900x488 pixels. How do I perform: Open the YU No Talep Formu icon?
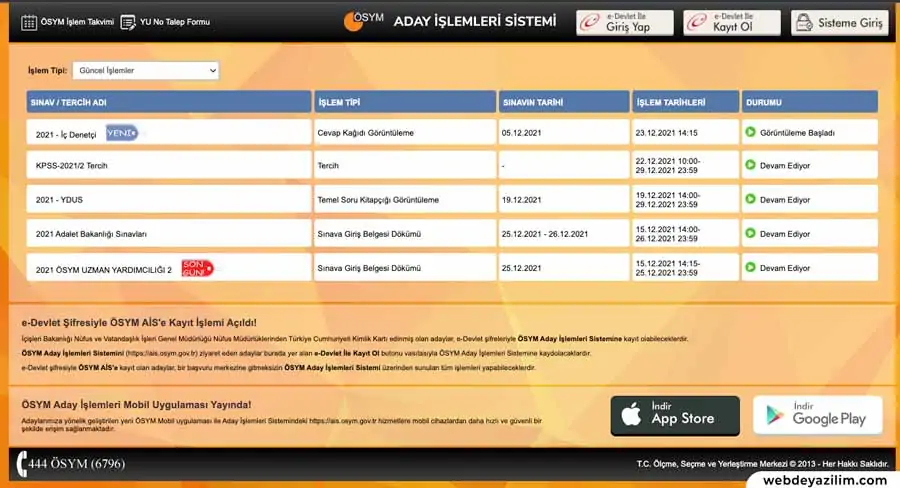pos(128,22)
